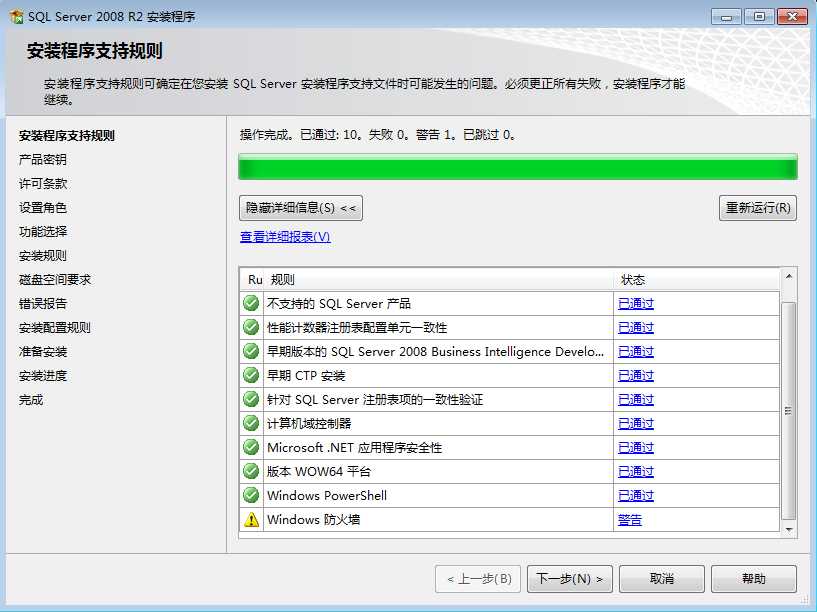Click the check icon for 版本 WOW64 平台
This screenshot has height=612, width=817.
(251, 471)
